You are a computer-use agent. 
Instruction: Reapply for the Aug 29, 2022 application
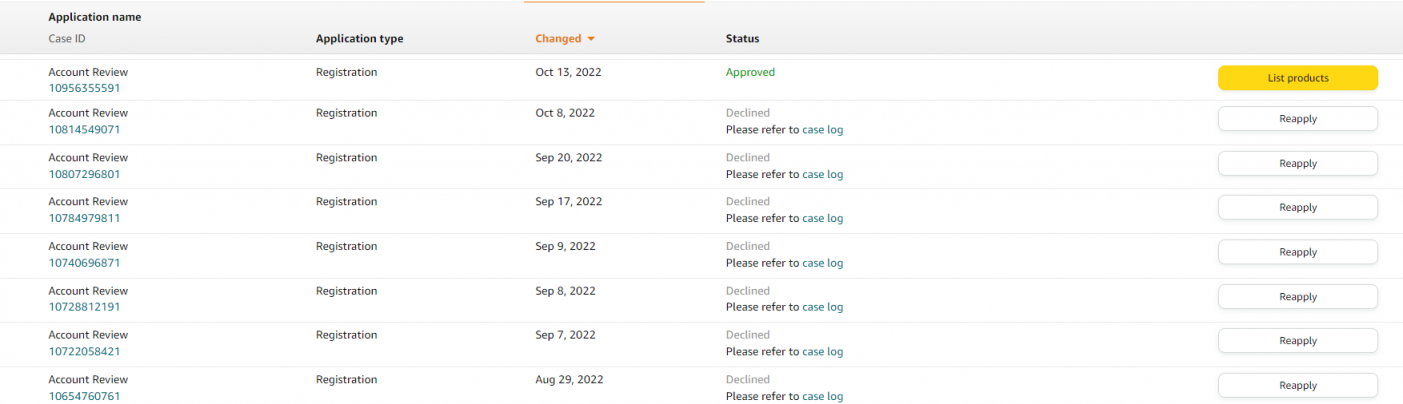coord(1297,385)
